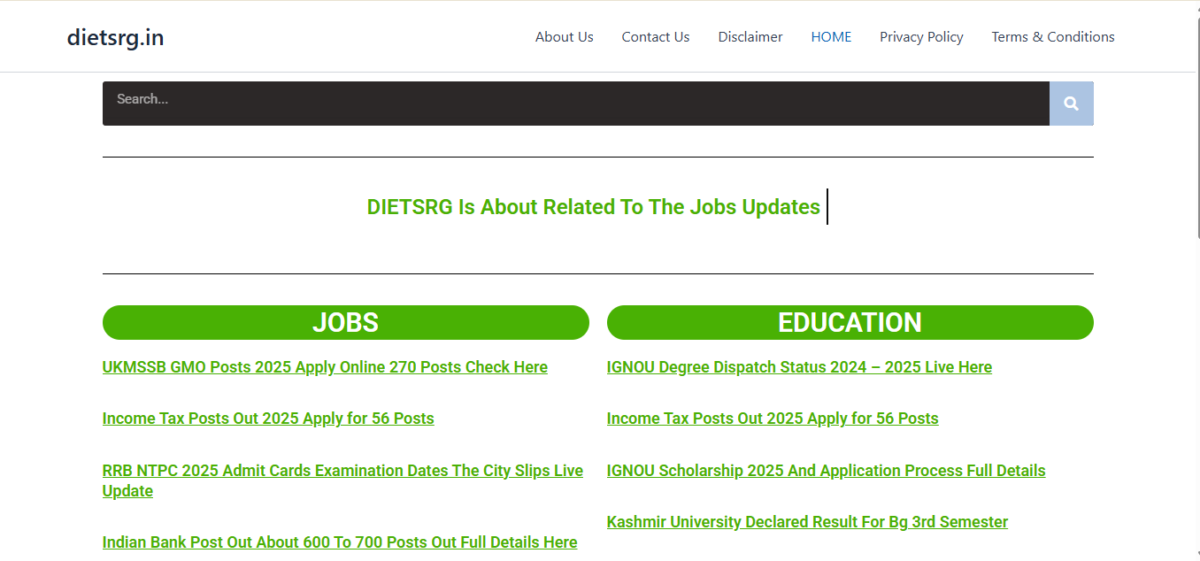
Task: Open UKMSSB GMO Posts 2025 article
Action: pos(325,367)
